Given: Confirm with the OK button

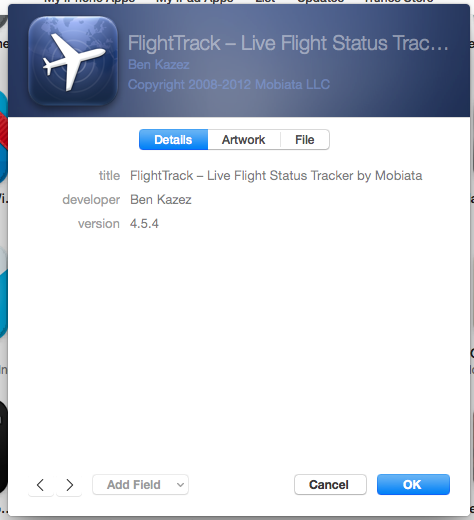Looking at the screenshot, I should (x=413, y=485).
